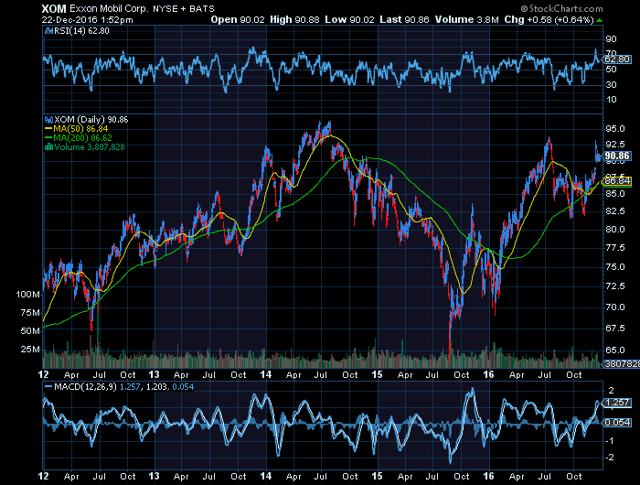The height and width of the screenshot is (485, 640).
Task: Click the XOM (Daily) 90.86 legend
Action: (x=91, y=120)
